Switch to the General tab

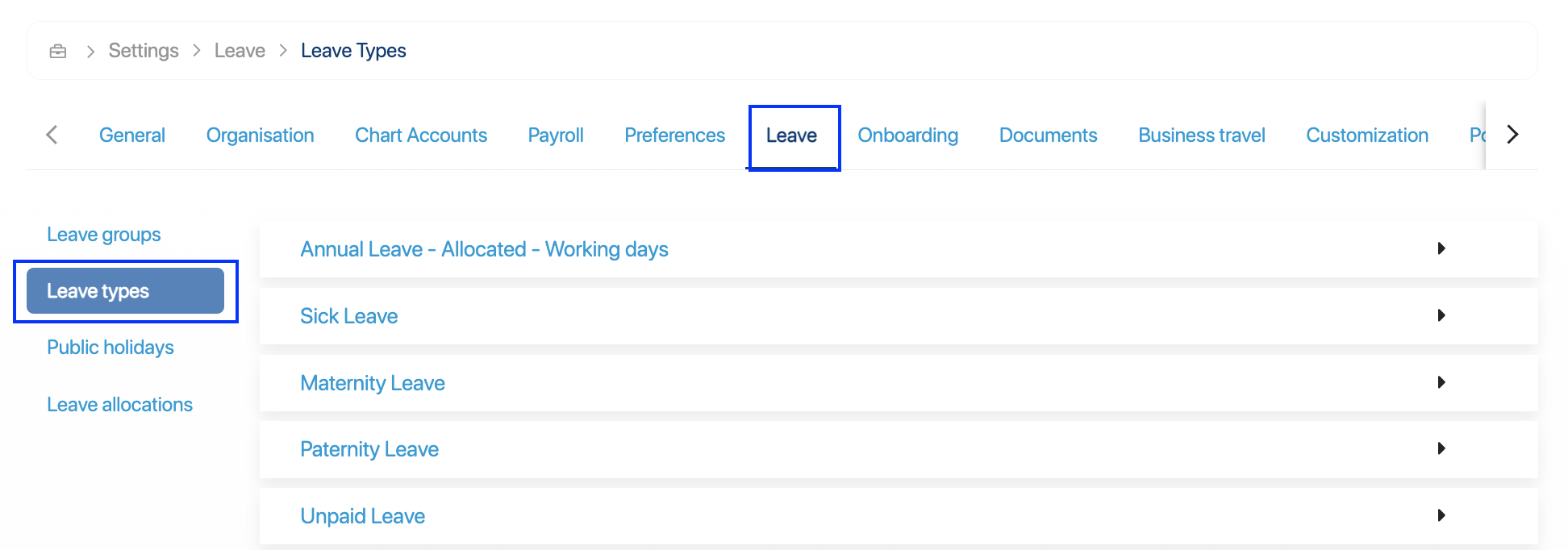pos(132,135)
